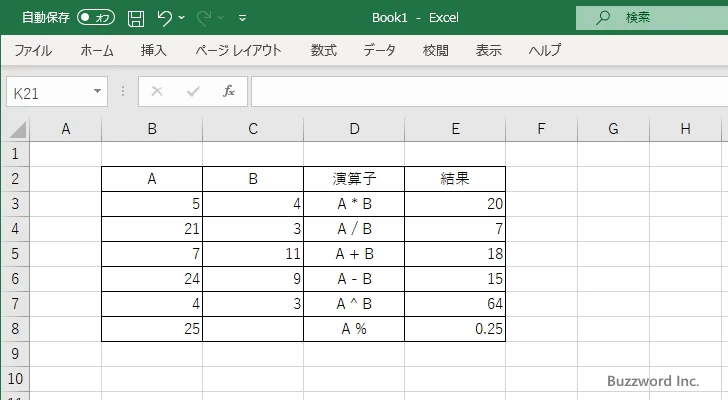
Task: Click cell with value 25
Action: 152,329
